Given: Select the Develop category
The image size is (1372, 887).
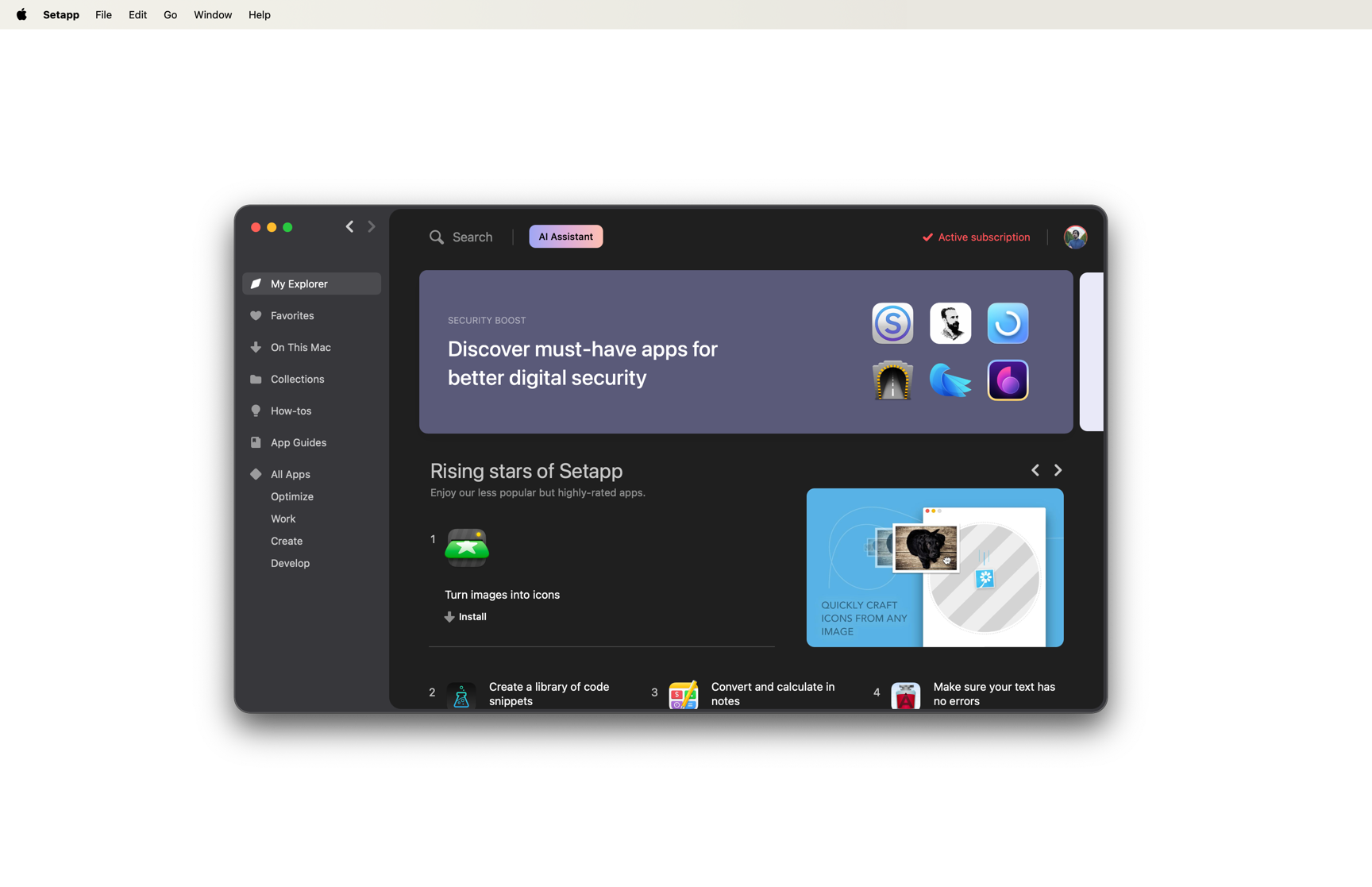Looking at the screenshot, I should (290, 563).
